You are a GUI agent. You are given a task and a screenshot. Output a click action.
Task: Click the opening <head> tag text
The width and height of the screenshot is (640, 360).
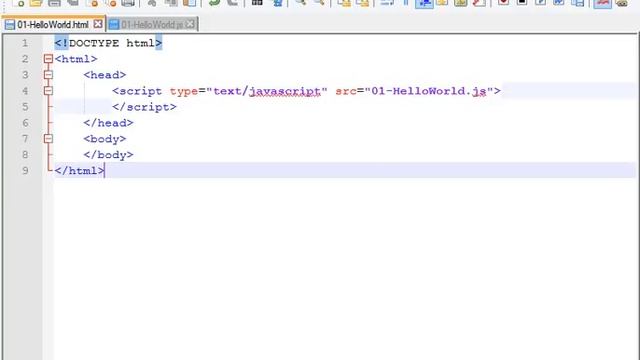click(x=104, y=75)
